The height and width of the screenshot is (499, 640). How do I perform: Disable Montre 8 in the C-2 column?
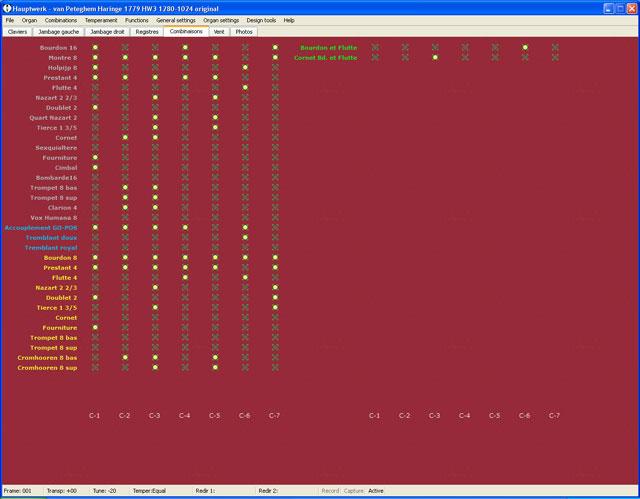(x=125, y=57)
